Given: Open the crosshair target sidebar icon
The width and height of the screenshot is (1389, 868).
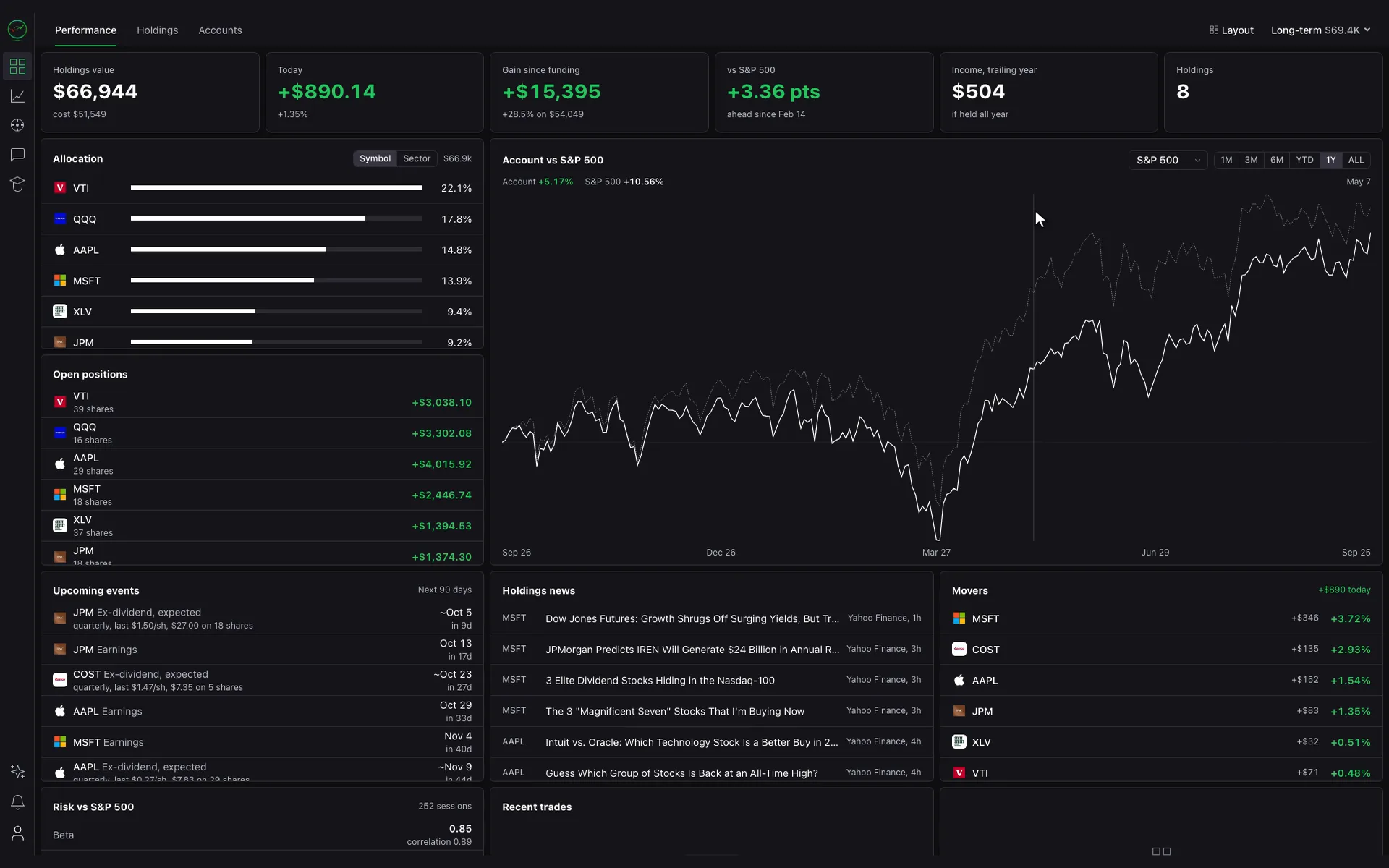Looking at the screenshot, I should tap(17, 125).
